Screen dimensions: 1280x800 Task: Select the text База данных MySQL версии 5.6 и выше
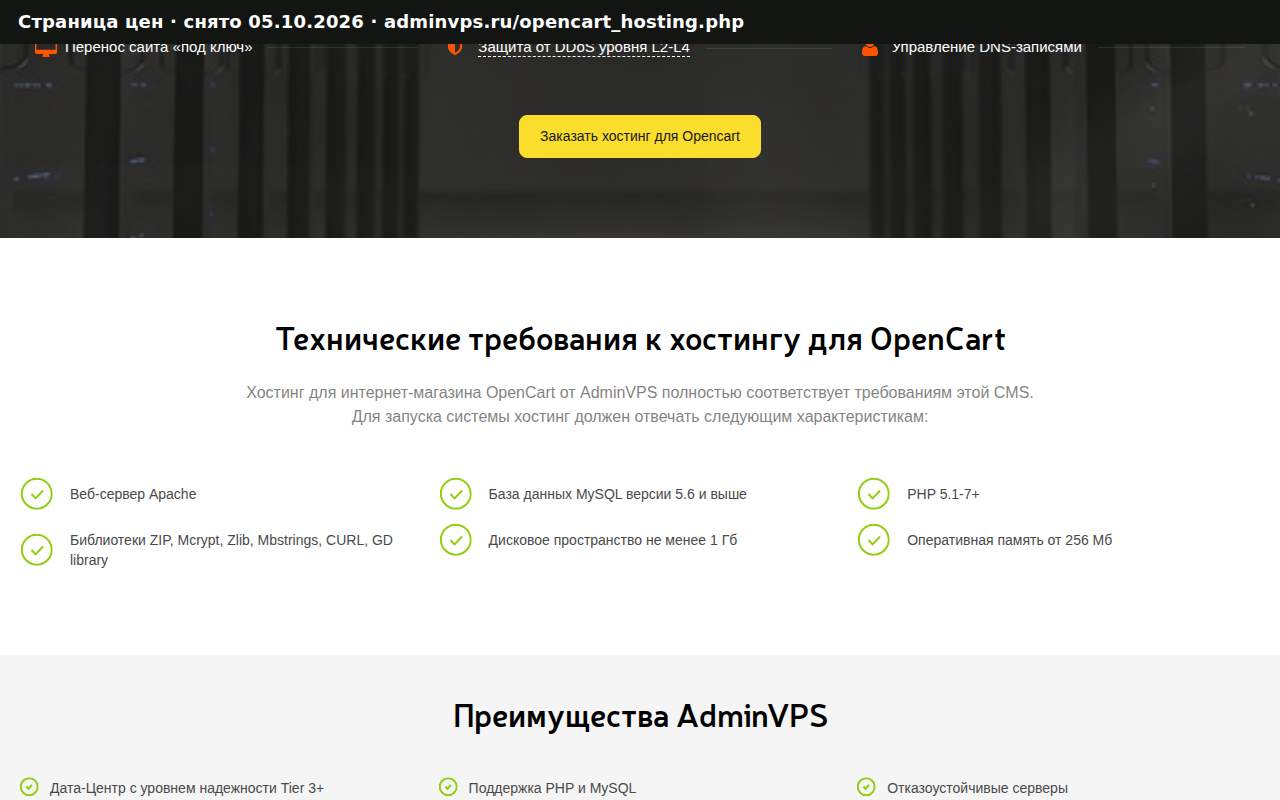coord(618,494)
